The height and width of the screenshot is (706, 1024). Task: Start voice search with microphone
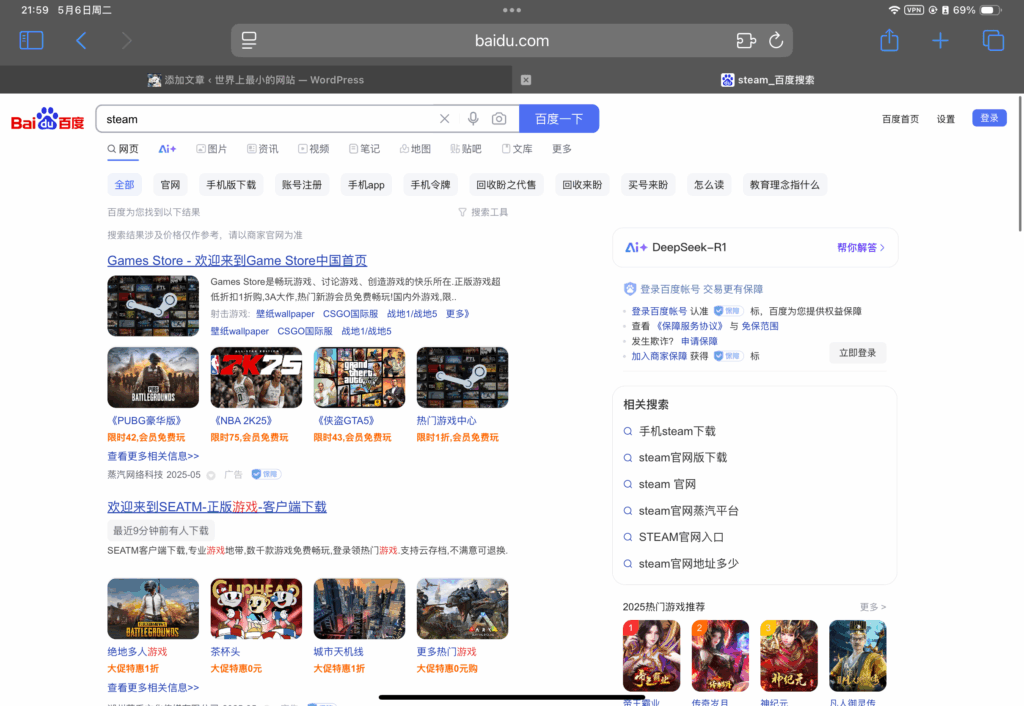tap(473, 119)
